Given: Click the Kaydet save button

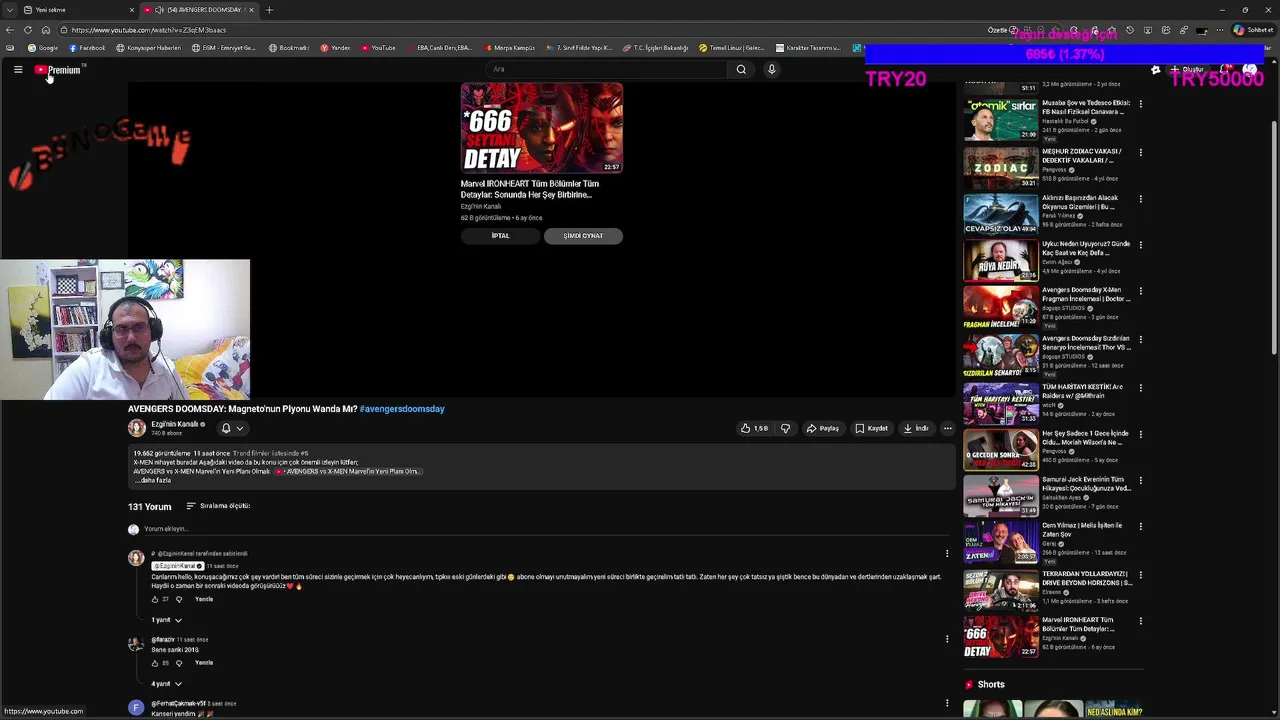Looking at the screenshot, I should tap(871, 428).
